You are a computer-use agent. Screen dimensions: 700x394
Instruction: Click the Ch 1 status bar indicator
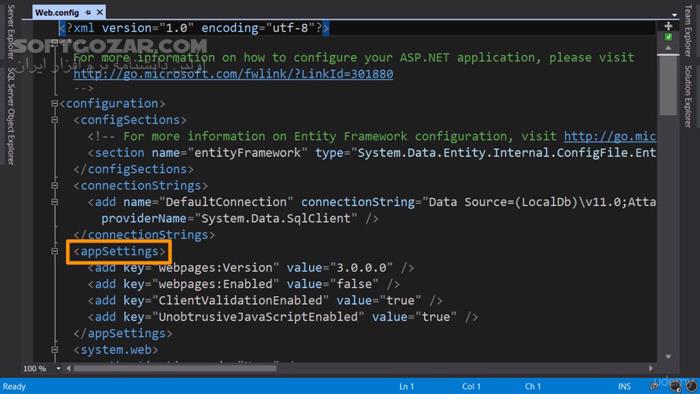click(533, 386)
